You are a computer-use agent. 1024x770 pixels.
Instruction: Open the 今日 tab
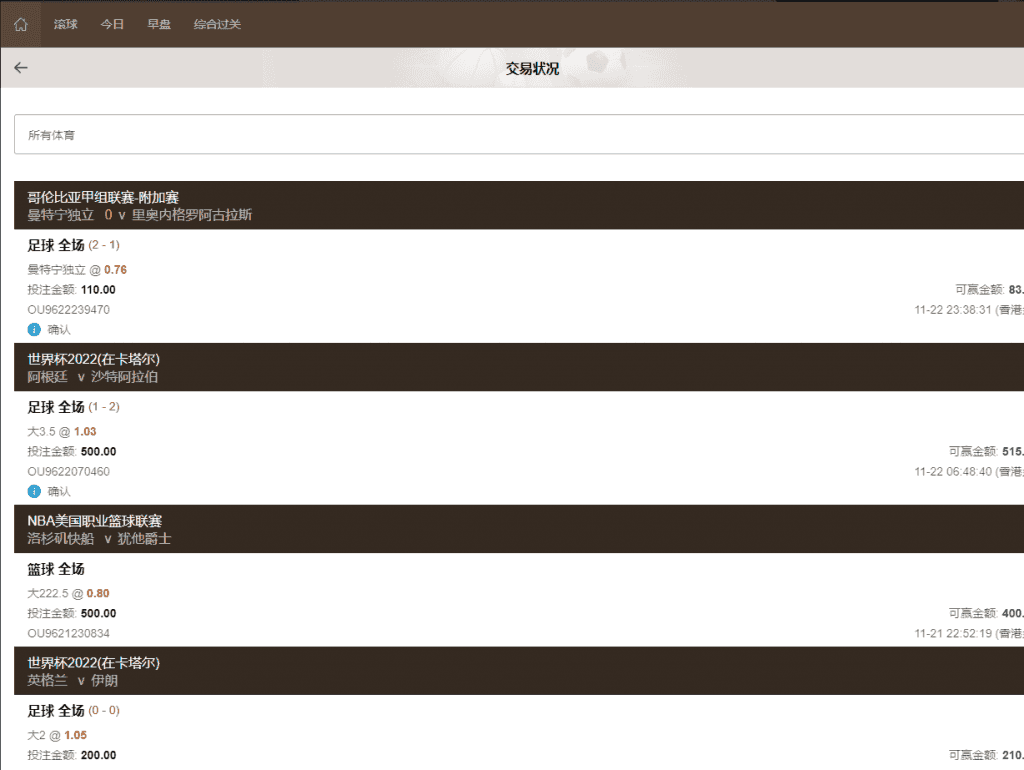point(112,24)
